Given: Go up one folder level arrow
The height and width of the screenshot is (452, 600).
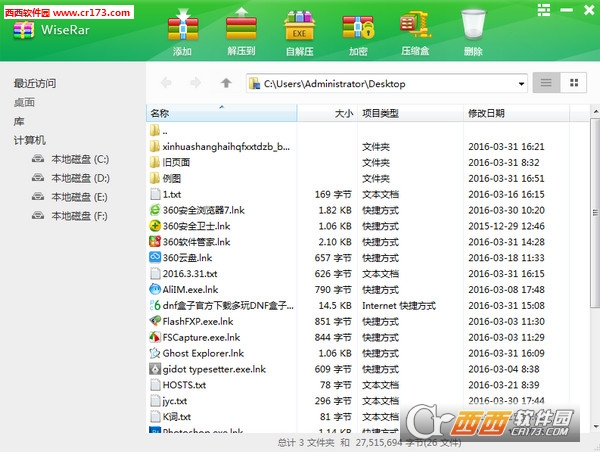Looking at the screenshot, I should [x=226, y=83].
